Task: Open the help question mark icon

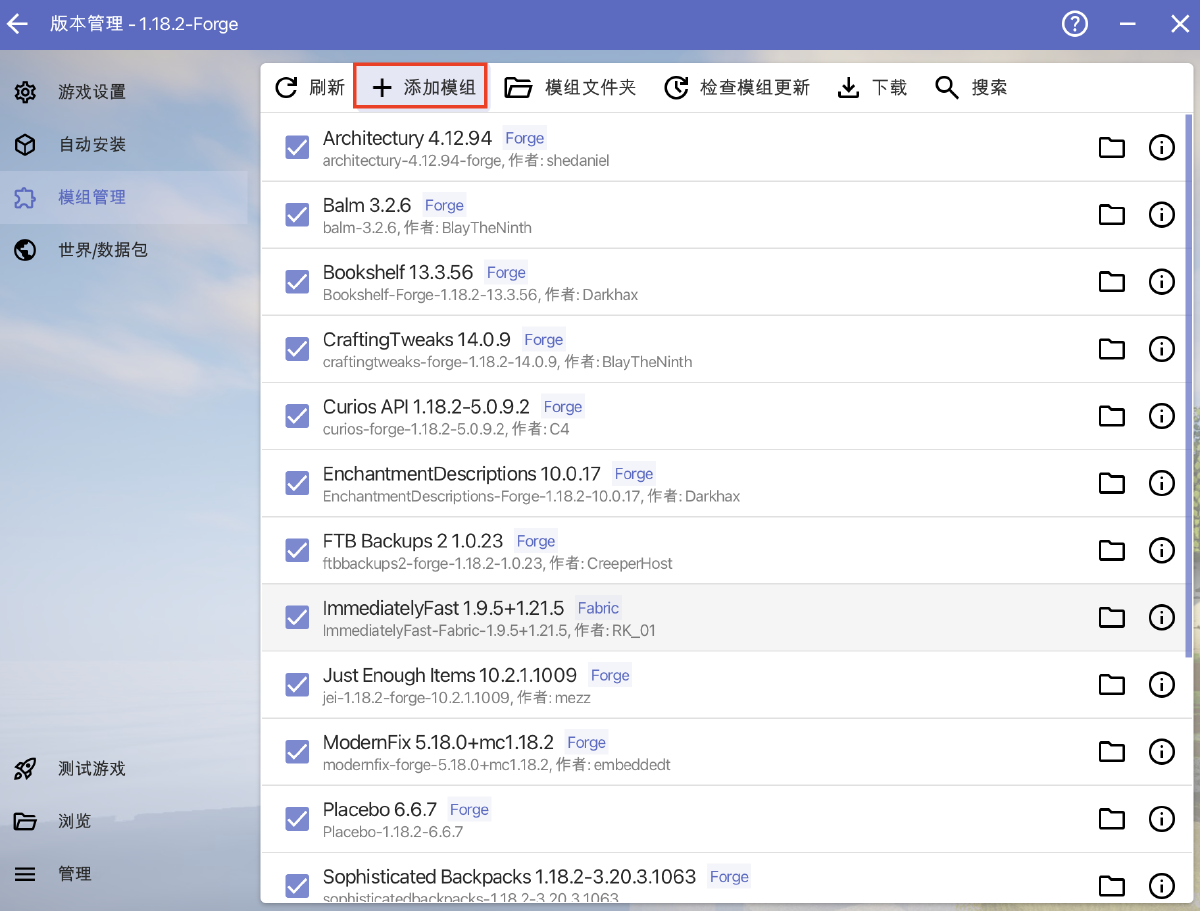Action: click(1074, 24)
